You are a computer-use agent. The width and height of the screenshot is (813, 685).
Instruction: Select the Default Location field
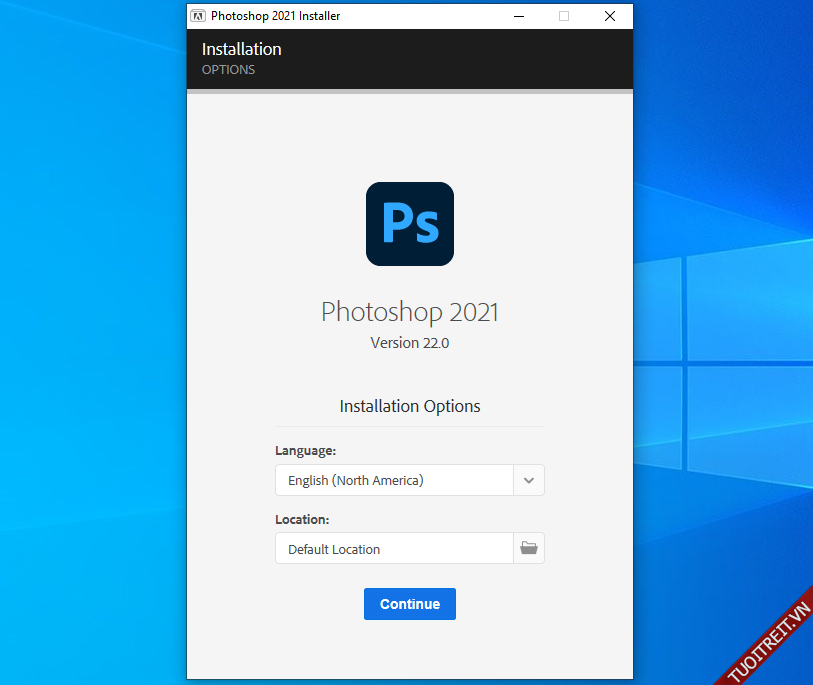(x=394, y=548)
